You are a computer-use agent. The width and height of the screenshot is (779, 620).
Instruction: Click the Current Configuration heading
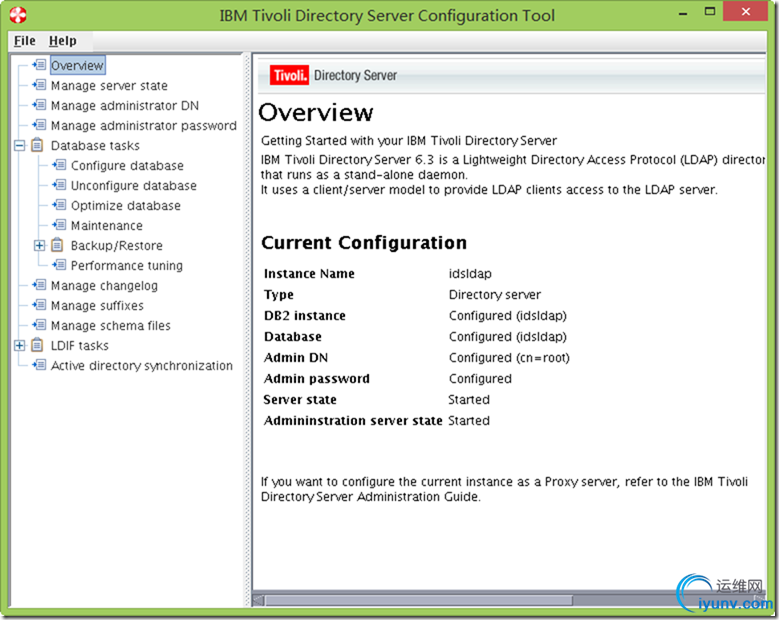point(364,242)
